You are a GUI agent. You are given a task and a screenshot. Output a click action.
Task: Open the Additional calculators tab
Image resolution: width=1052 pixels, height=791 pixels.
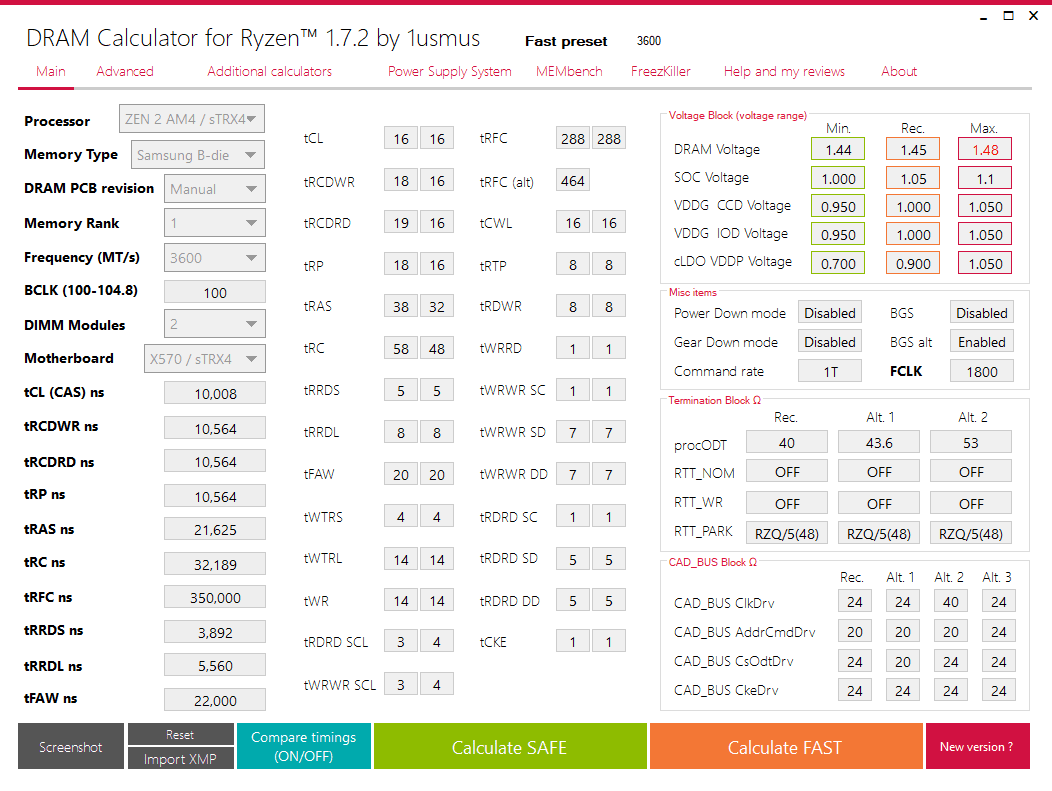[269, 71]
